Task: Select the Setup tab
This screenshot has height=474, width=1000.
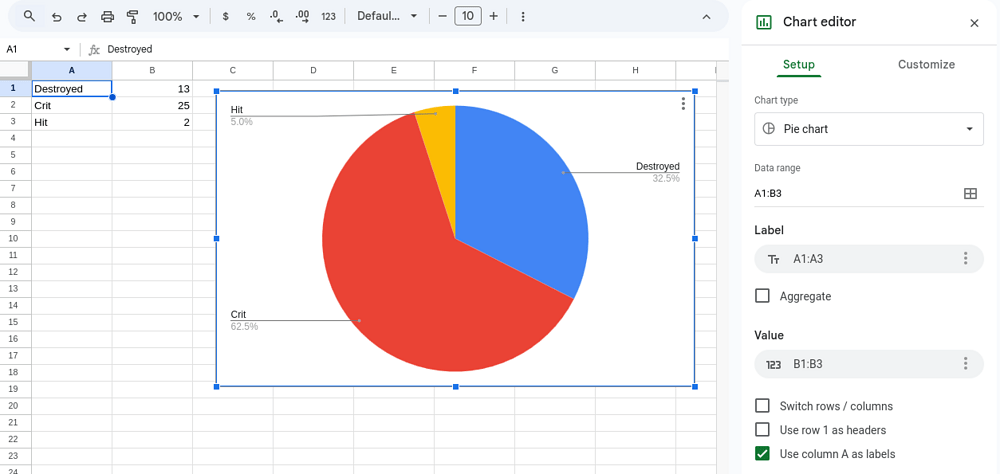Action: [798, 64]
